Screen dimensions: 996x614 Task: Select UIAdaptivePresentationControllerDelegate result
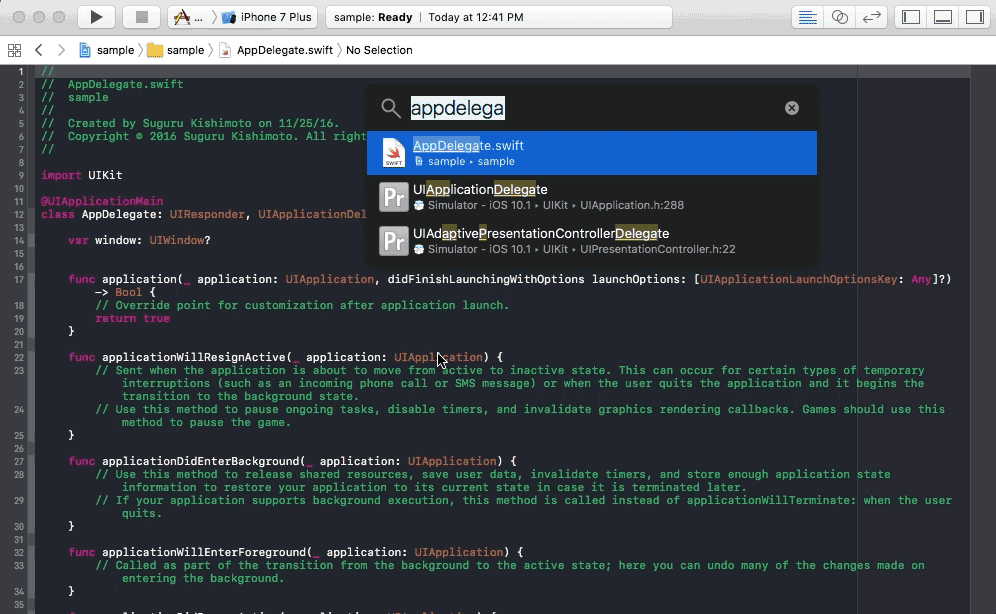pos(592,241)
